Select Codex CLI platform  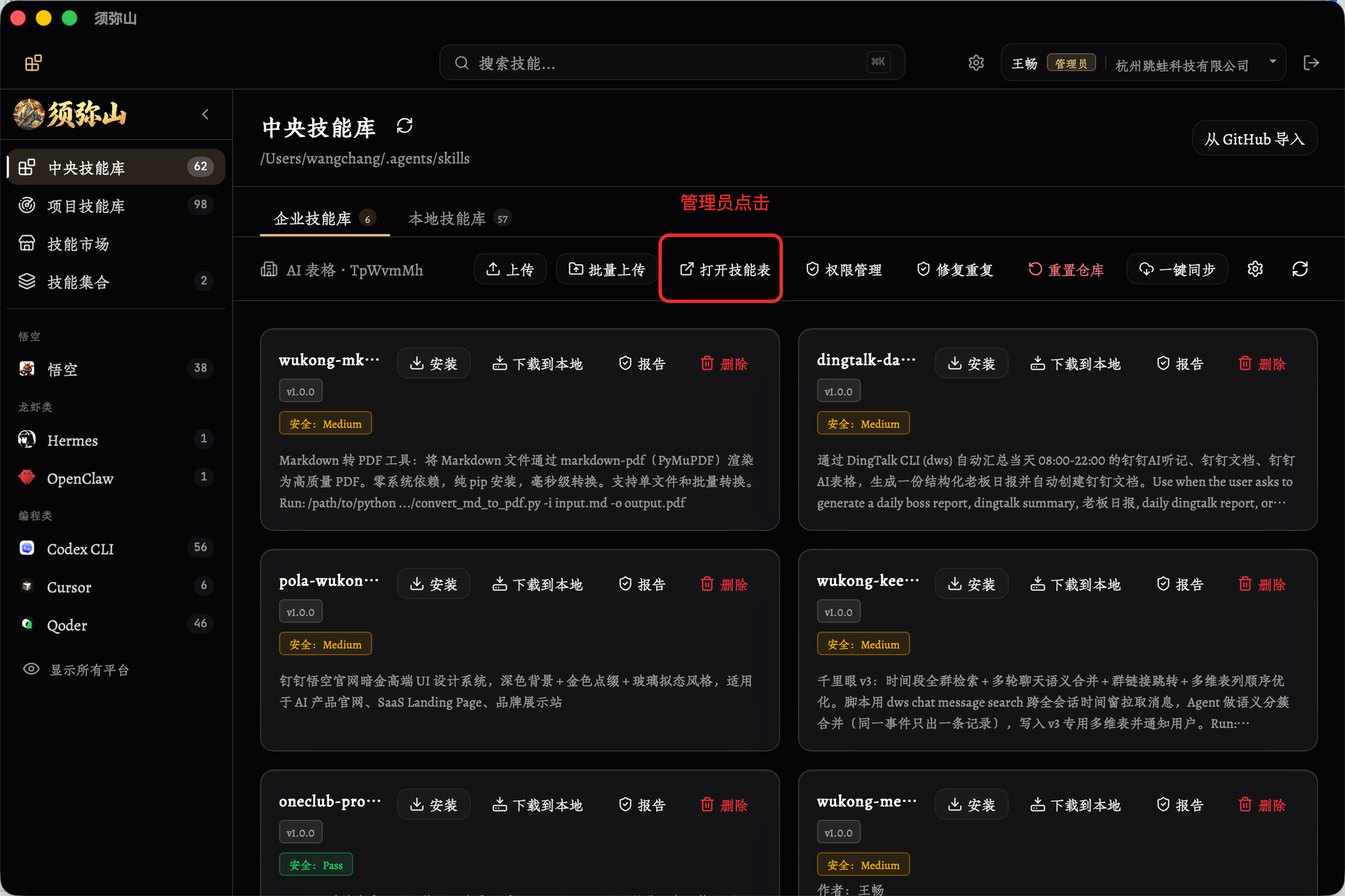116,548
